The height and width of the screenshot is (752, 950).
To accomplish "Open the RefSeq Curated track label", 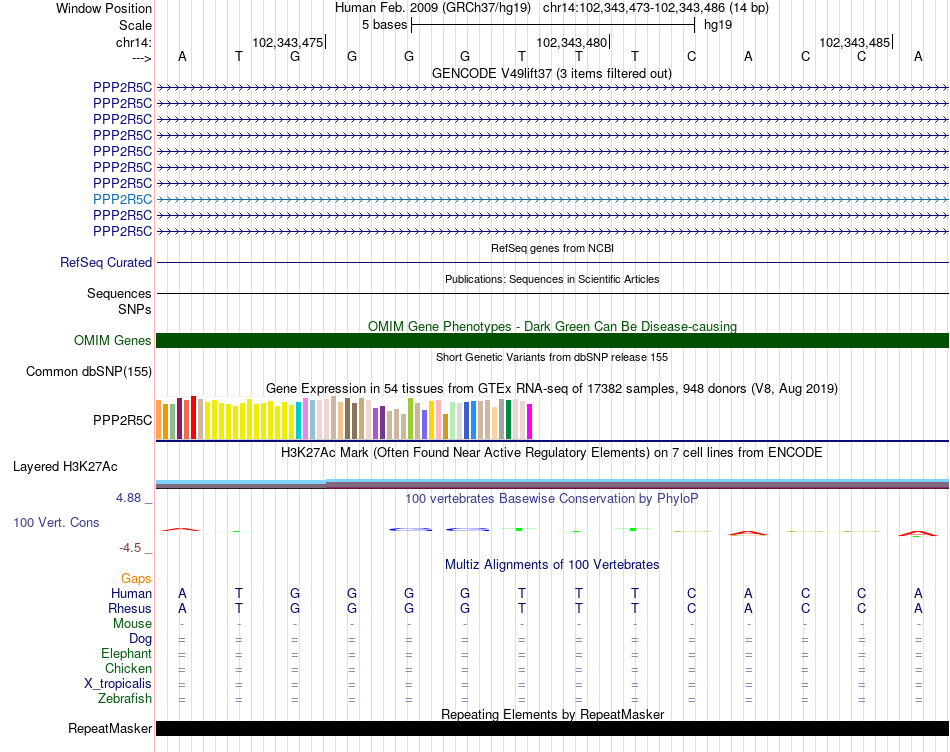I will 105,262.
